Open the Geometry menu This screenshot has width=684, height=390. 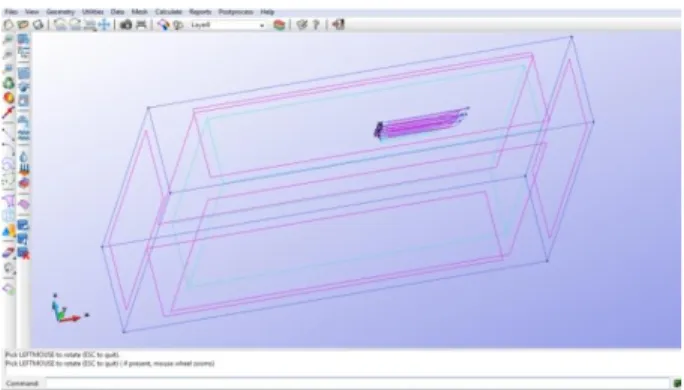[x=60, y=12]
